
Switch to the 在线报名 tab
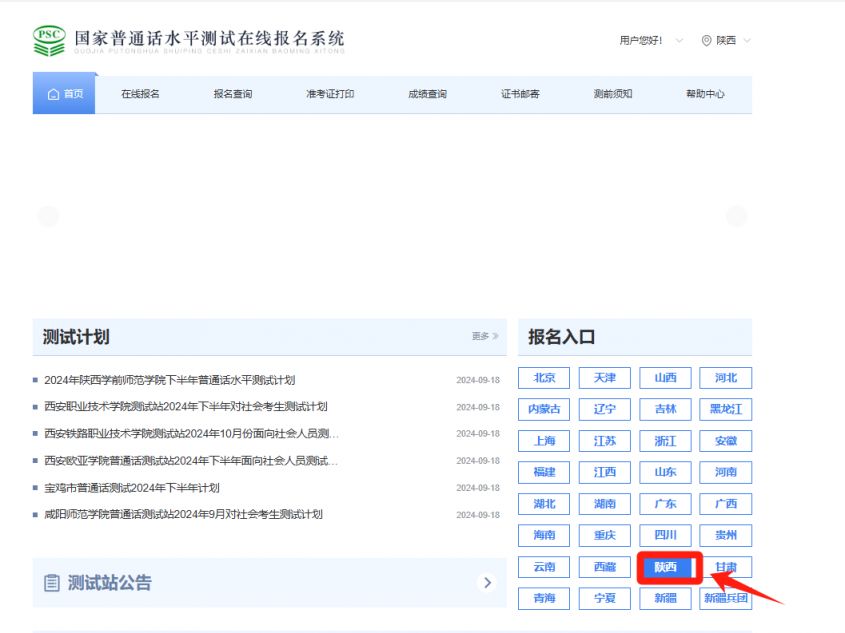[x=142, y=94]
